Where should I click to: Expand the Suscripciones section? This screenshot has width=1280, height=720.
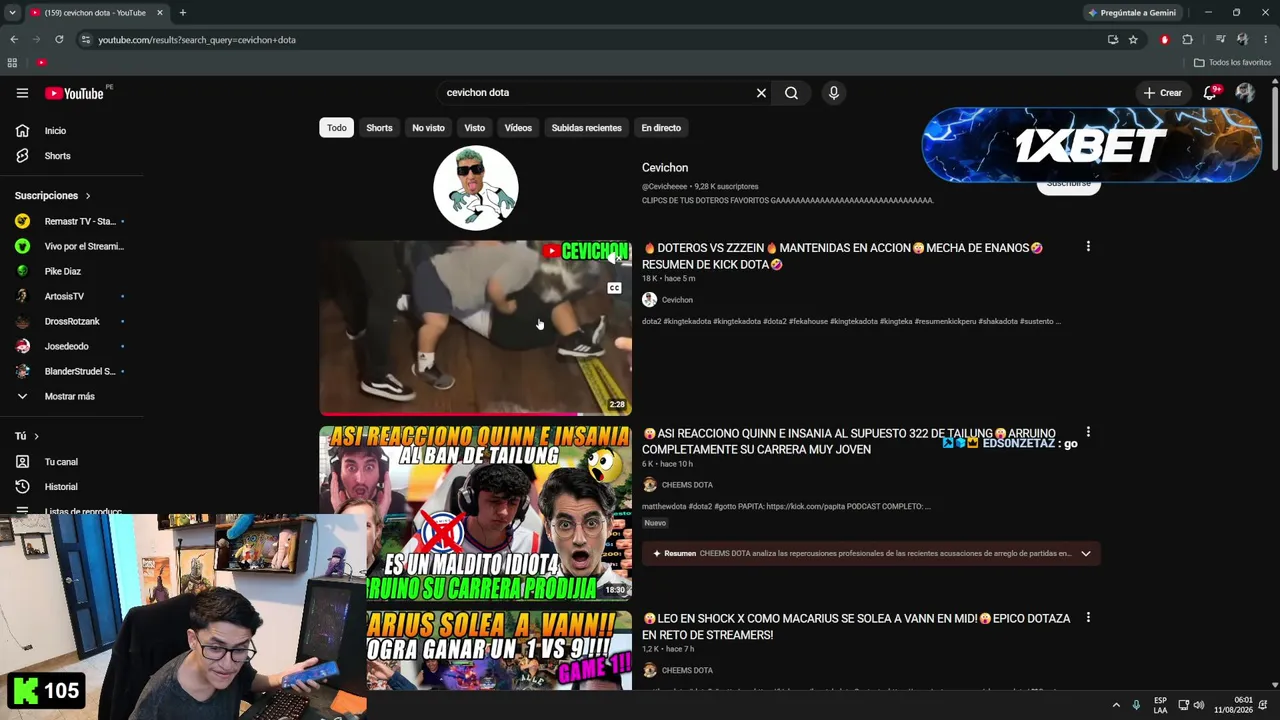click(53, 196)
